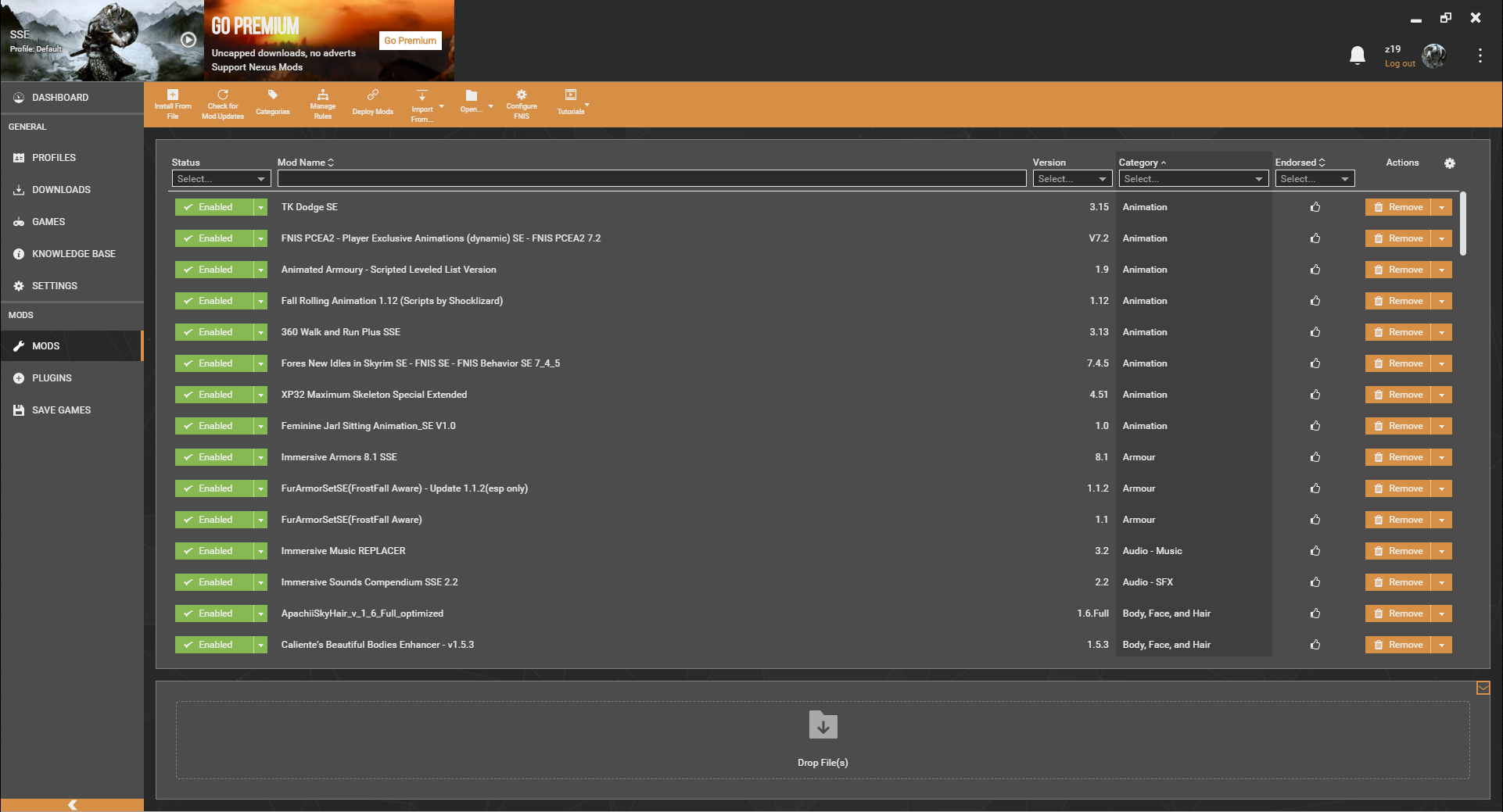Expand status options for Feminine Jarl Sitting Animation
Viewport: 1503px width, 812px height.
pyautogui.click(x=261, y=426)
